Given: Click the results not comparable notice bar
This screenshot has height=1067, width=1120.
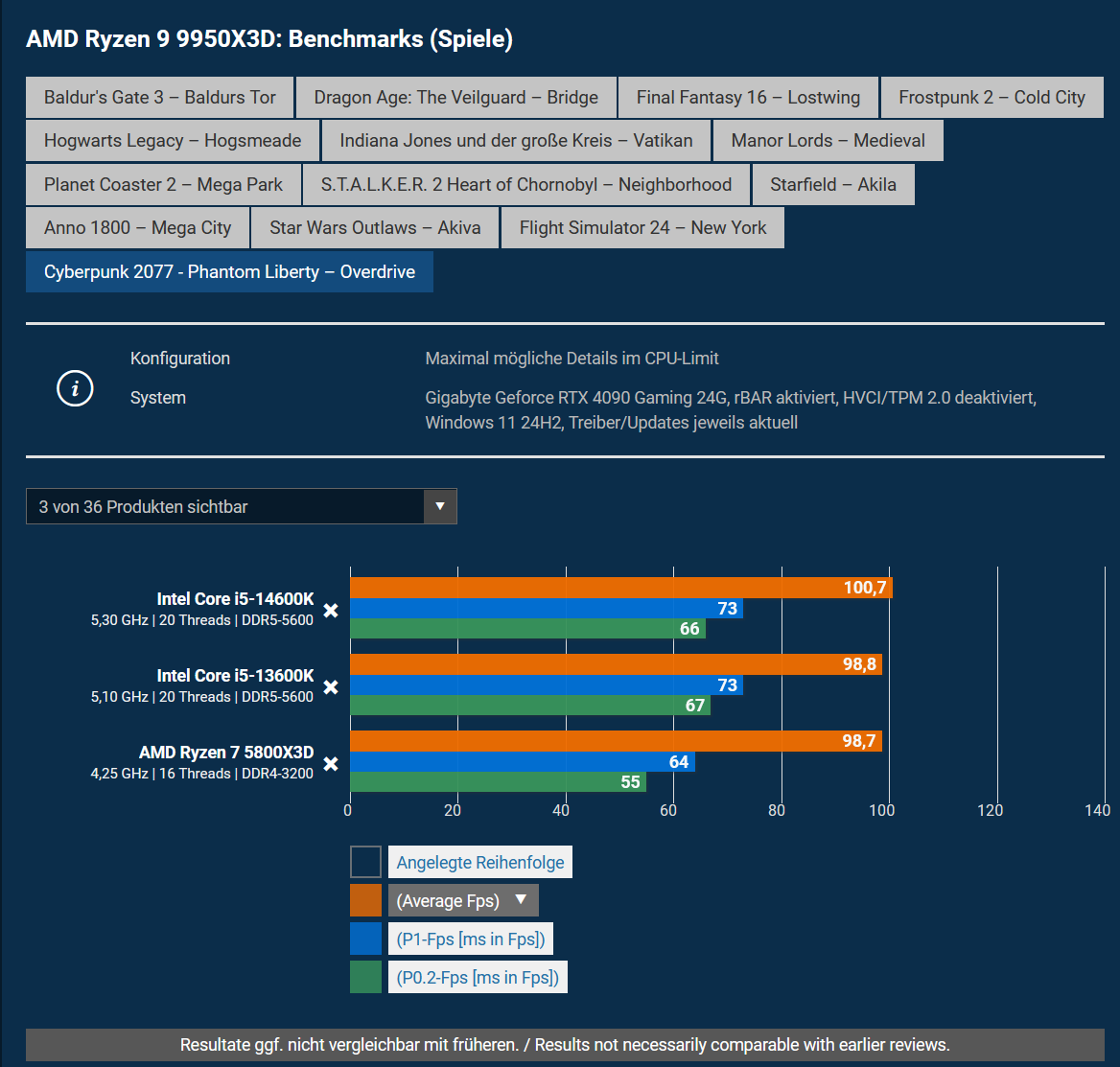Looking at the screenshot, I should click(x=565, y=1045).
